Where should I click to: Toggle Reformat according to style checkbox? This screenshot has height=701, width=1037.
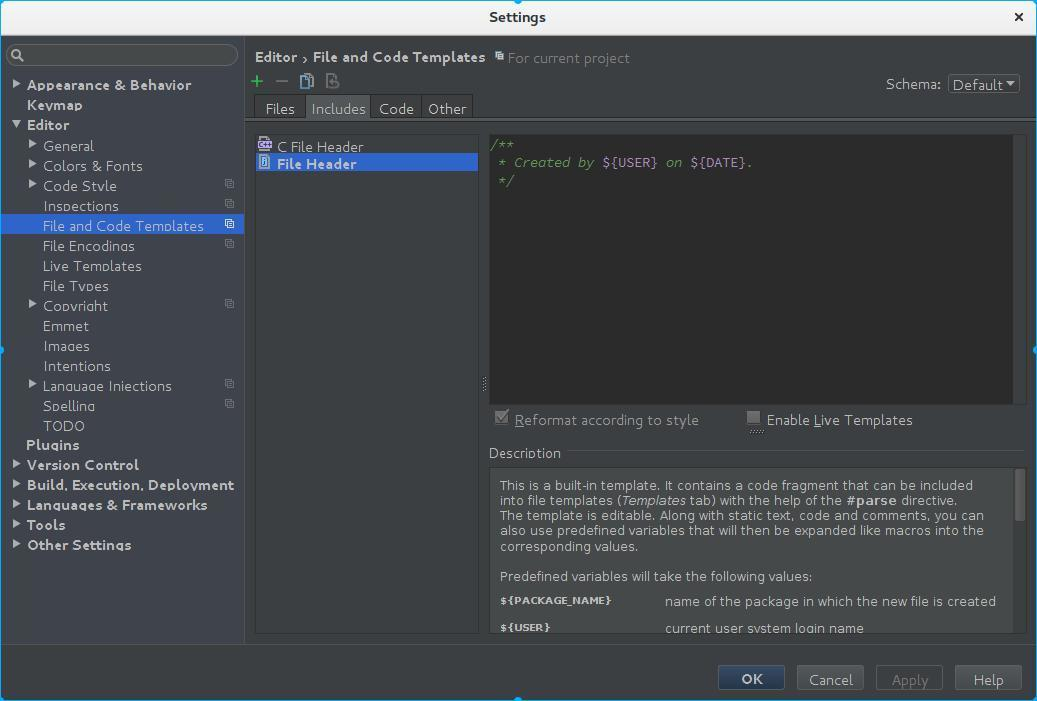coord(501,417)
